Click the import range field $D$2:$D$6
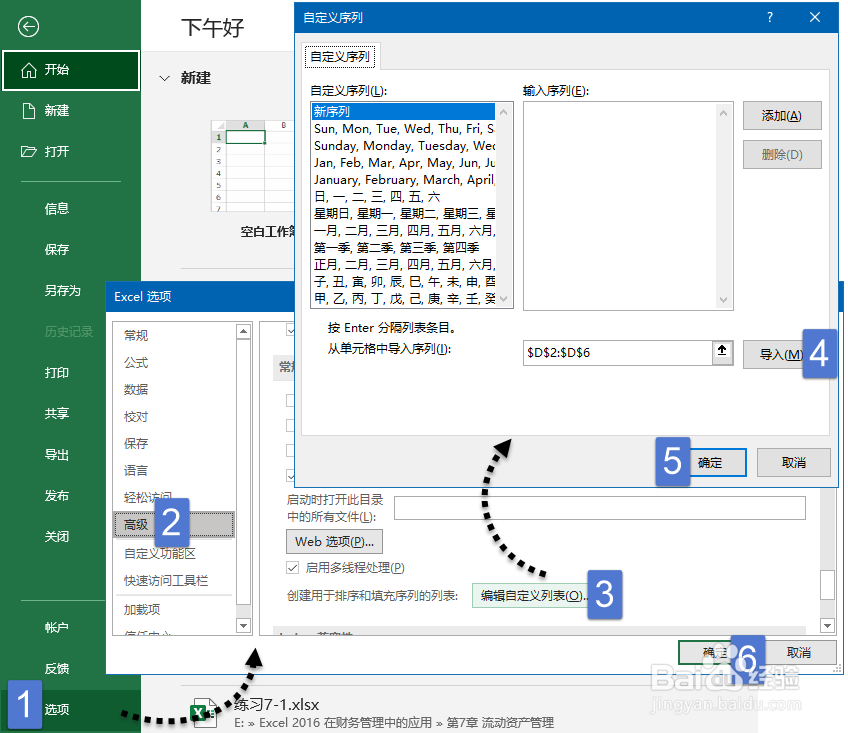This screenshot has width=848, height=733. [x=618, y=353]
